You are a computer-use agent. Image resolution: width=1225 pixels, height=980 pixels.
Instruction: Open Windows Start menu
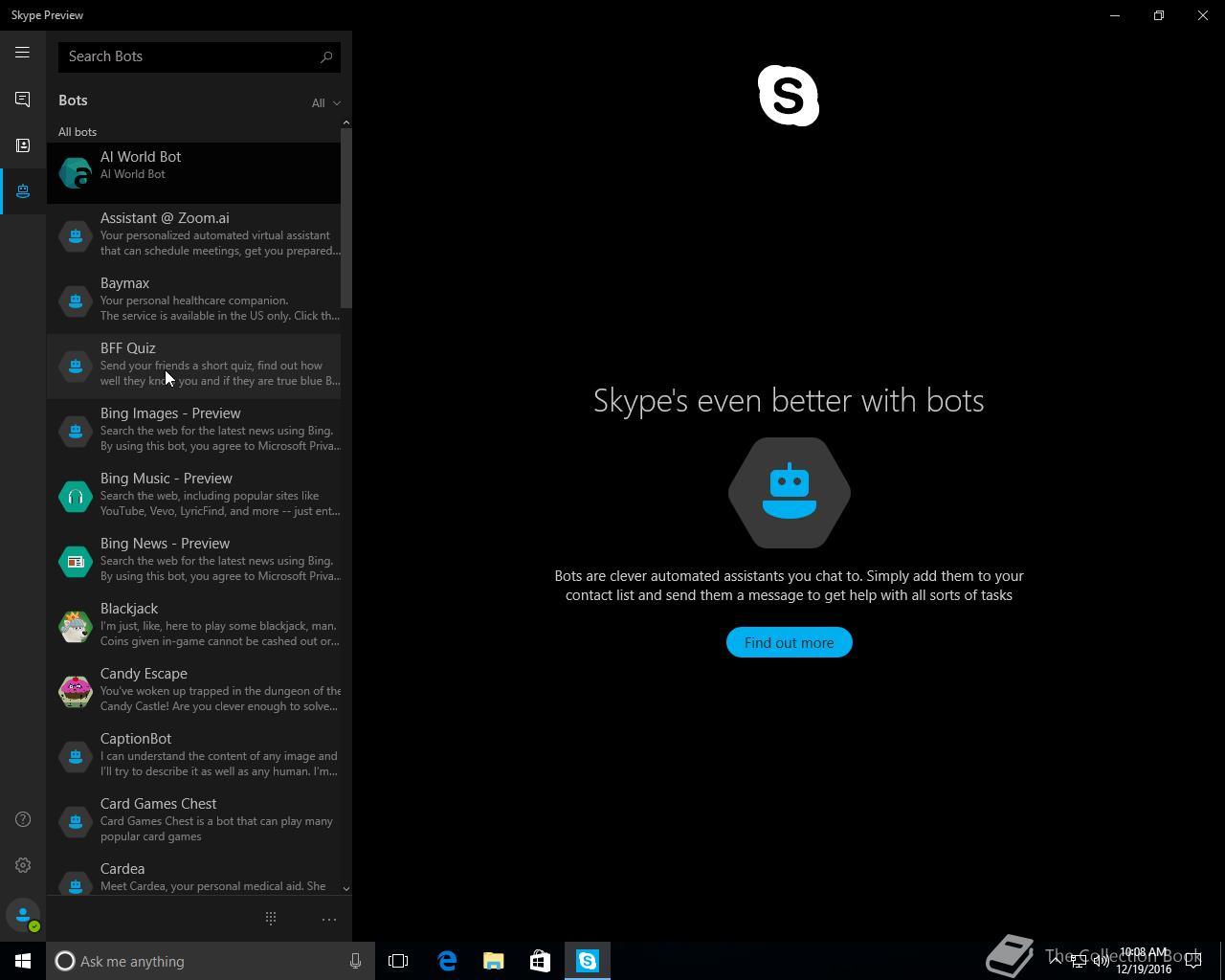[23, 961]
